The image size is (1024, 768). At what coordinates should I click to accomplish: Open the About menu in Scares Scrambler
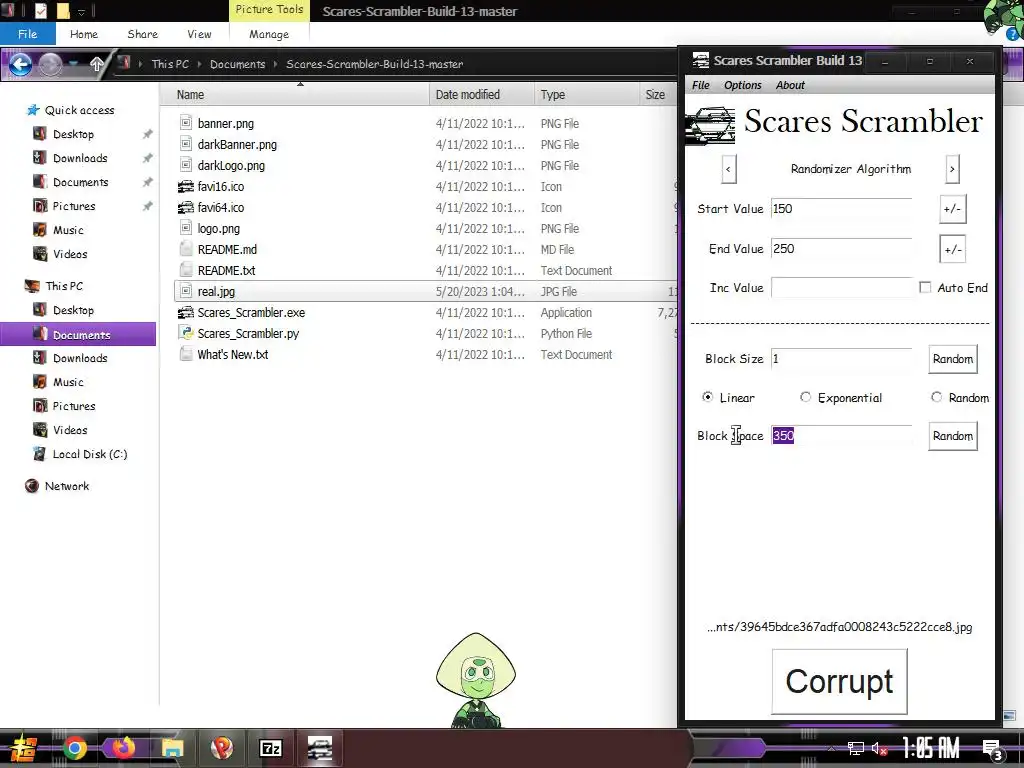(790, 85)
